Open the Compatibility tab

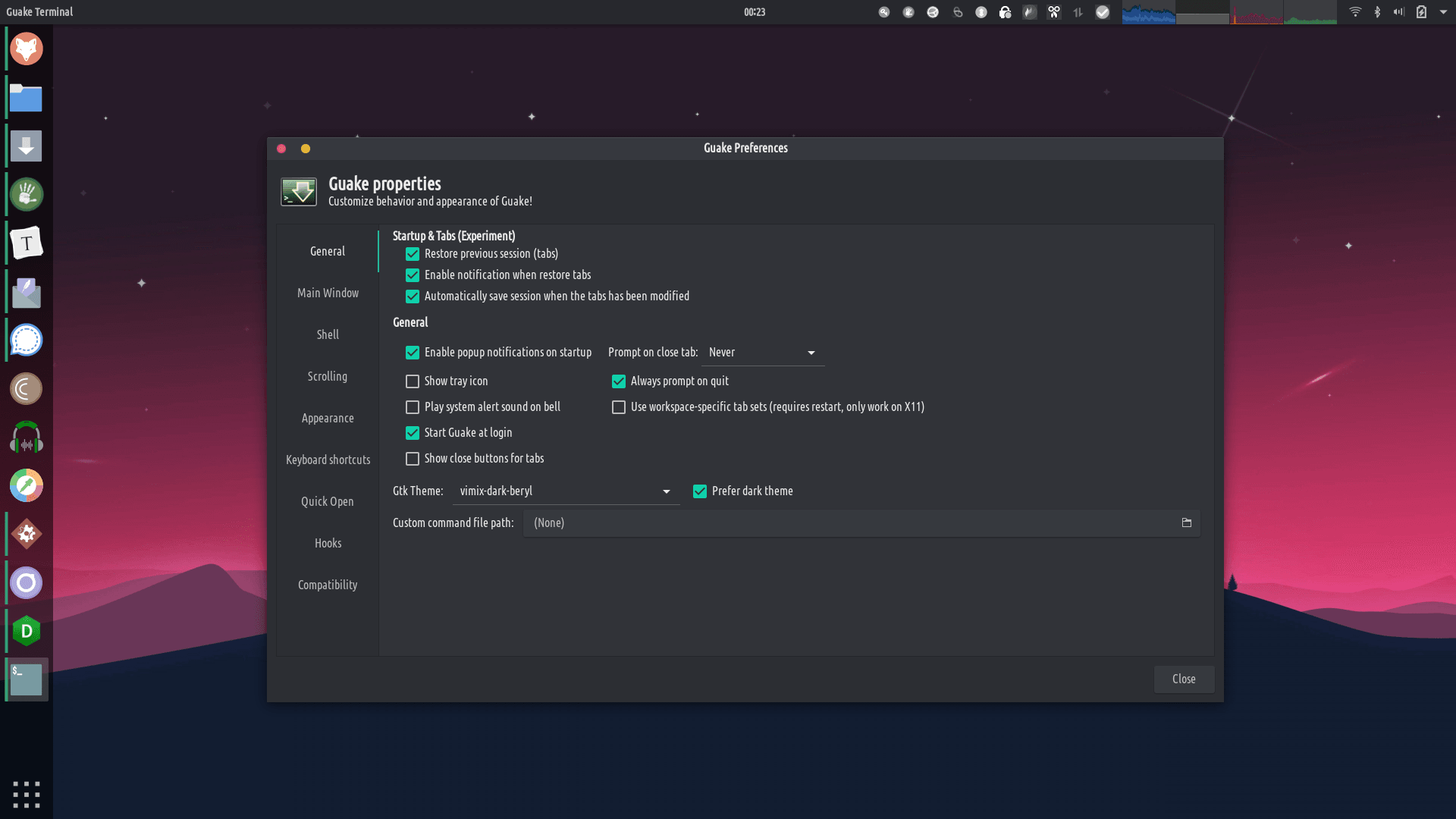[328, 585]
